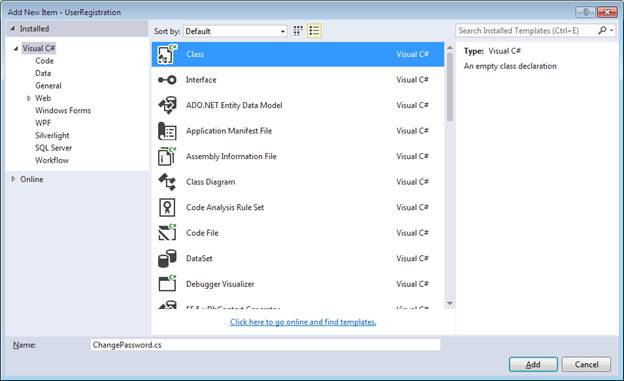The height and width of the screenshot is (381, 624).
Task: Click the scroll up arrow of template list
Action: [450, 48]
